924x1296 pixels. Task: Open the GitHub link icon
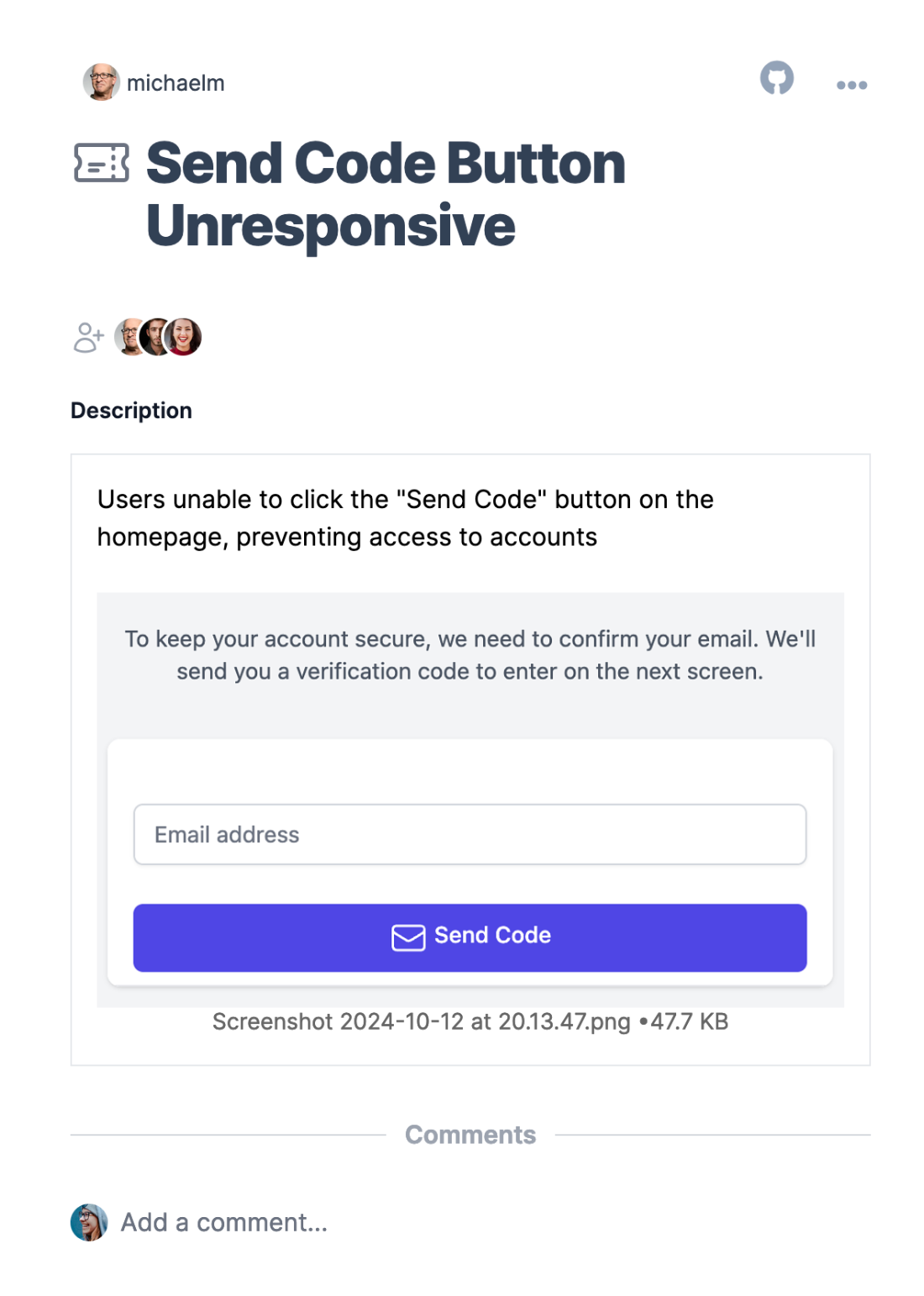coord(776,78)
